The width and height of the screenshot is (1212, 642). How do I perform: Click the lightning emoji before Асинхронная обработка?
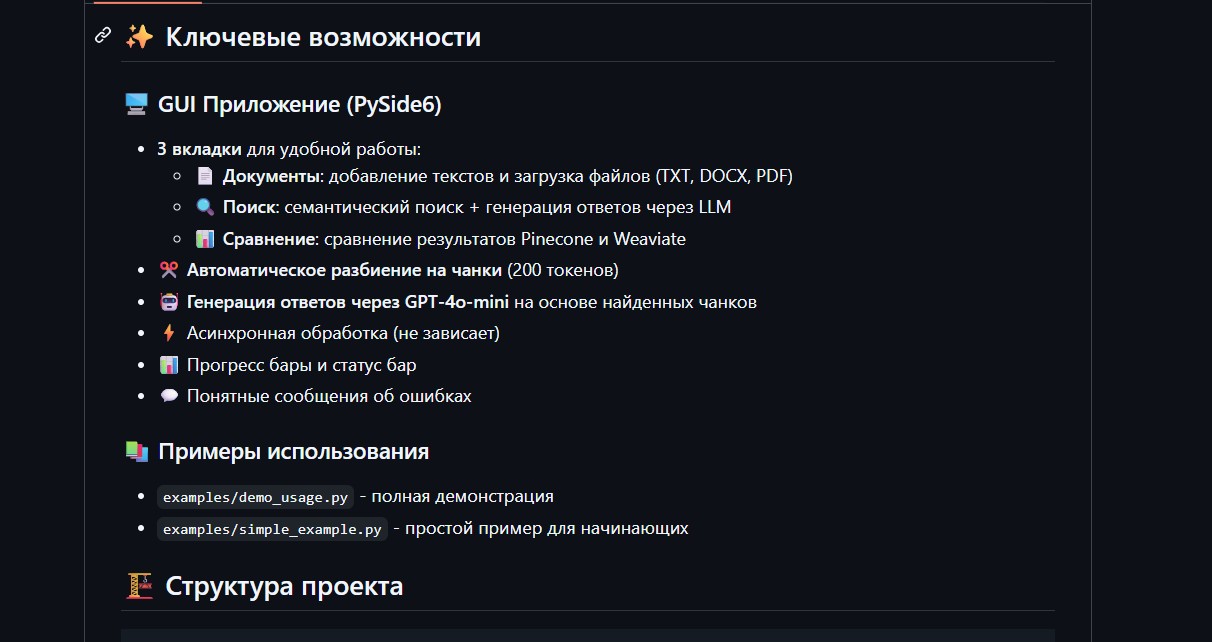(x=168, y=334)
